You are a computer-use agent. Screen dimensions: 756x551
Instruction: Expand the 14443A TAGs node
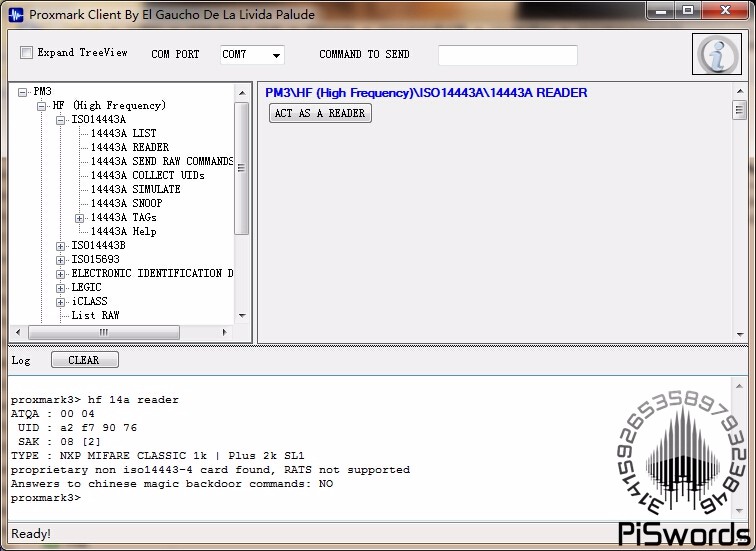pos(80,218)
